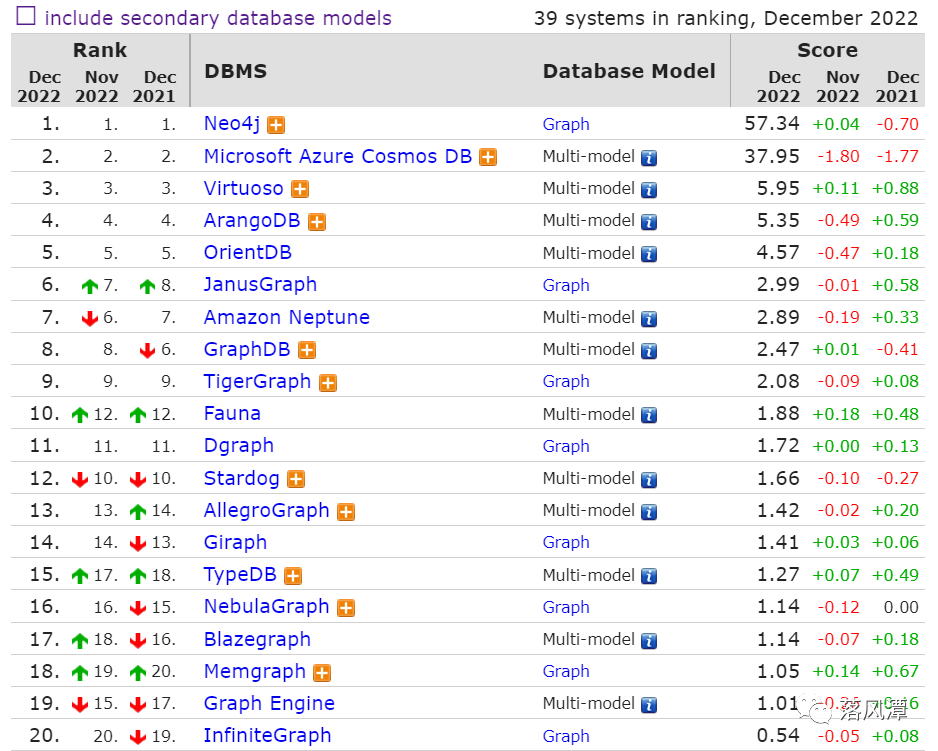Open Microsoft Azure Cosmos DB link
This screenshot has width=938, height=751.
click(x=338, y=156)
